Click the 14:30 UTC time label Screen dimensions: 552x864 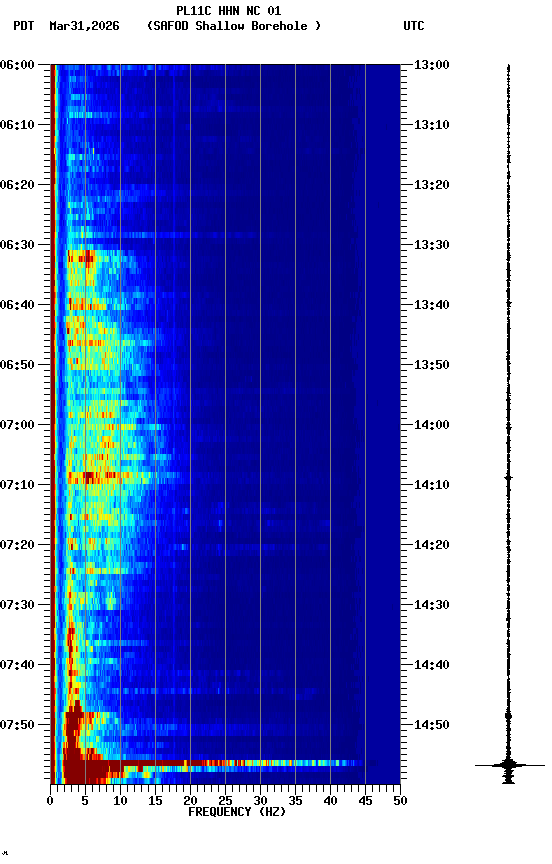[x=432, y=605]
